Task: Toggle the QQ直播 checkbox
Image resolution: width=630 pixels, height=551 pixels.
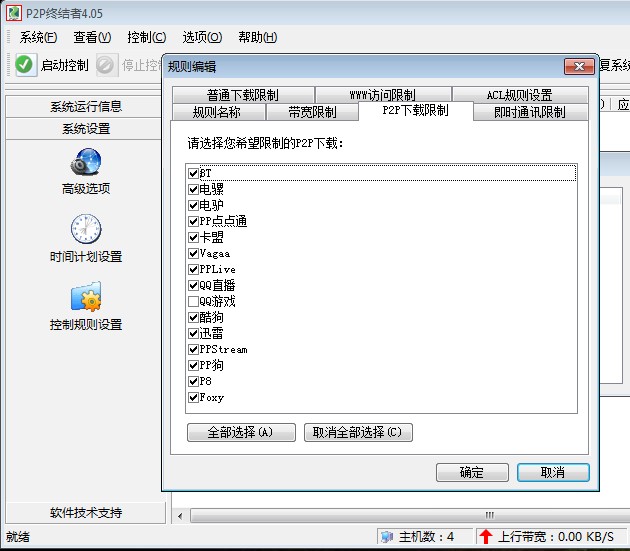Action: (x=193, y=285)
